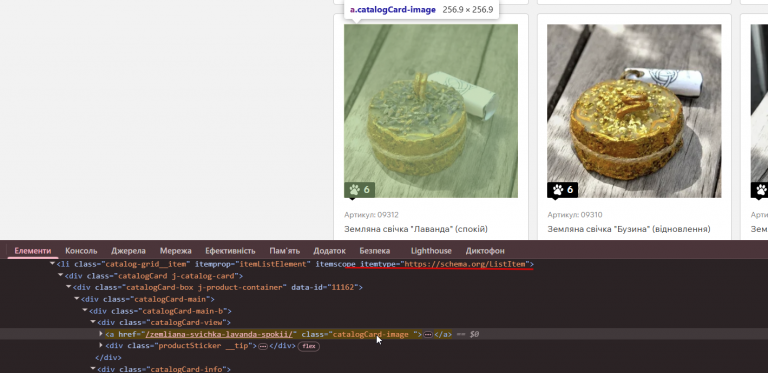Select the Диктофон tab
Viewport: 768px width, 373px height.
pos(485,251)
